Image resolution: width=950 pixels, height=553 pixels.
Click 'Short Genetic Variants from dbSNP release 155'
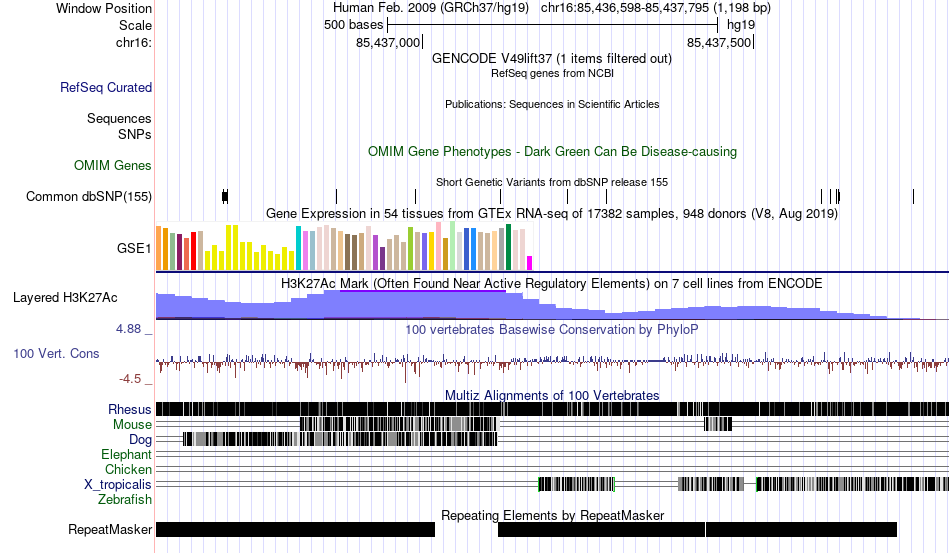[x=552, y=182]
